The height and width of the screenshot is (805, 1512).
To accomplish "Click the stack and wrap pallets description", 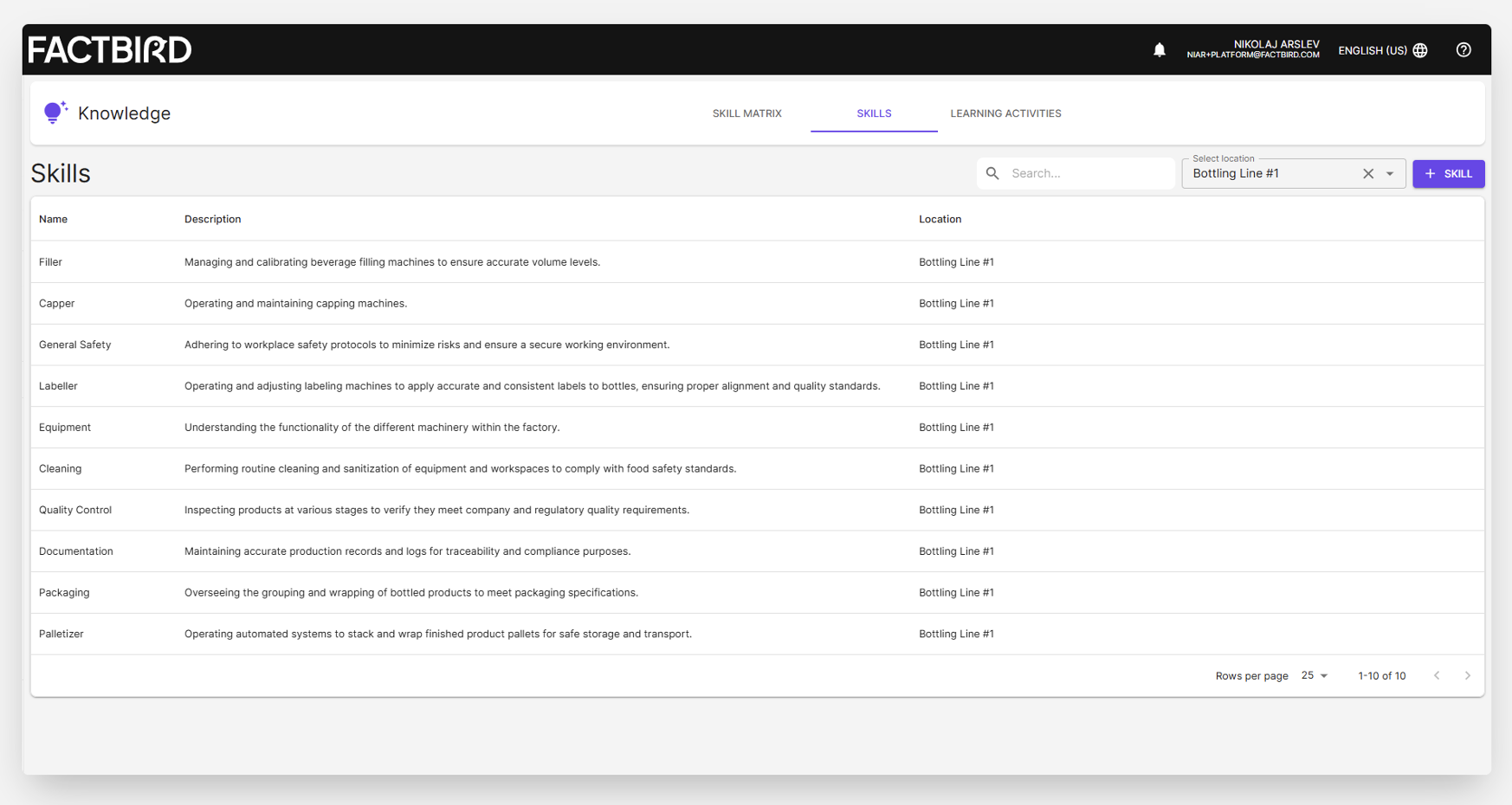I will pyautogui.click(x=438, y=634).
